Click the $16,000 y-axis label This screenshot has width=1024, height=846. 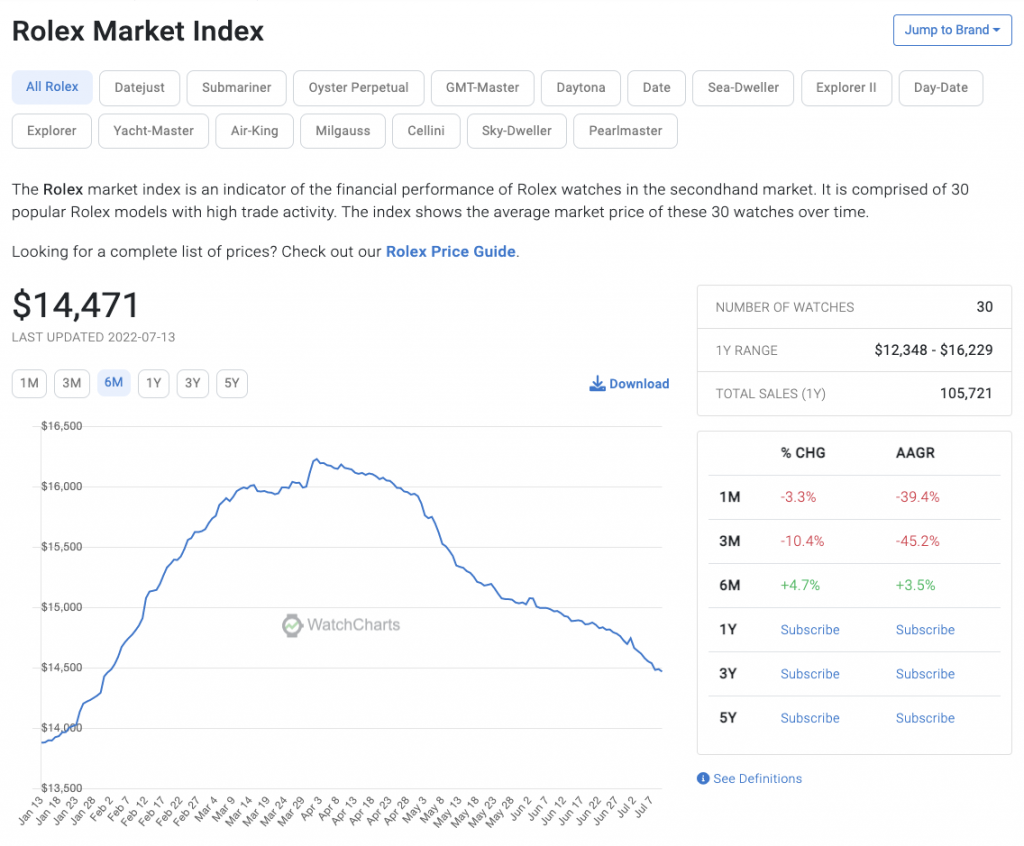pos(61,486)
